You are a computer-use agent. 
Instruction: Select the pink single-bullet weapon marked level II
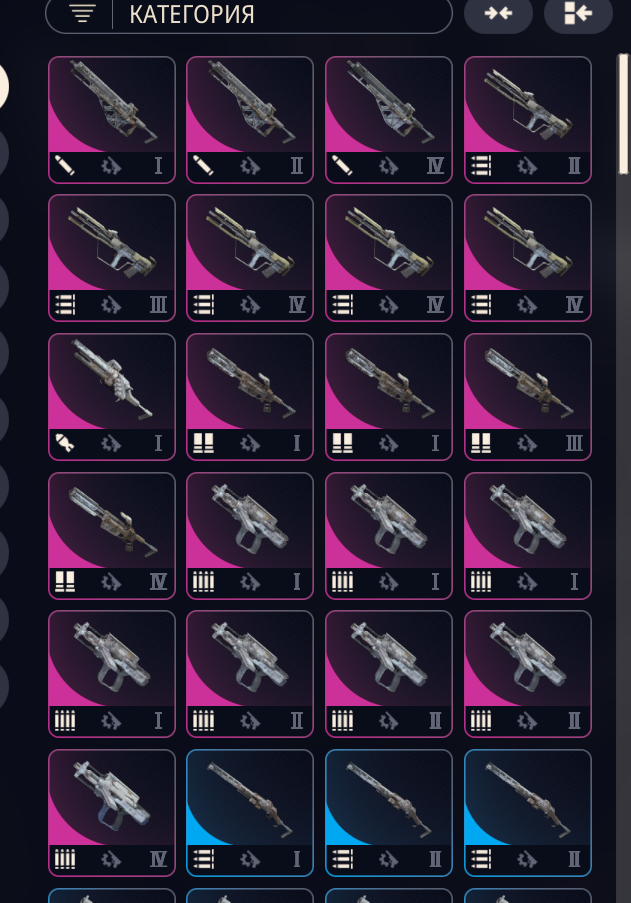(x=250, y=120)
